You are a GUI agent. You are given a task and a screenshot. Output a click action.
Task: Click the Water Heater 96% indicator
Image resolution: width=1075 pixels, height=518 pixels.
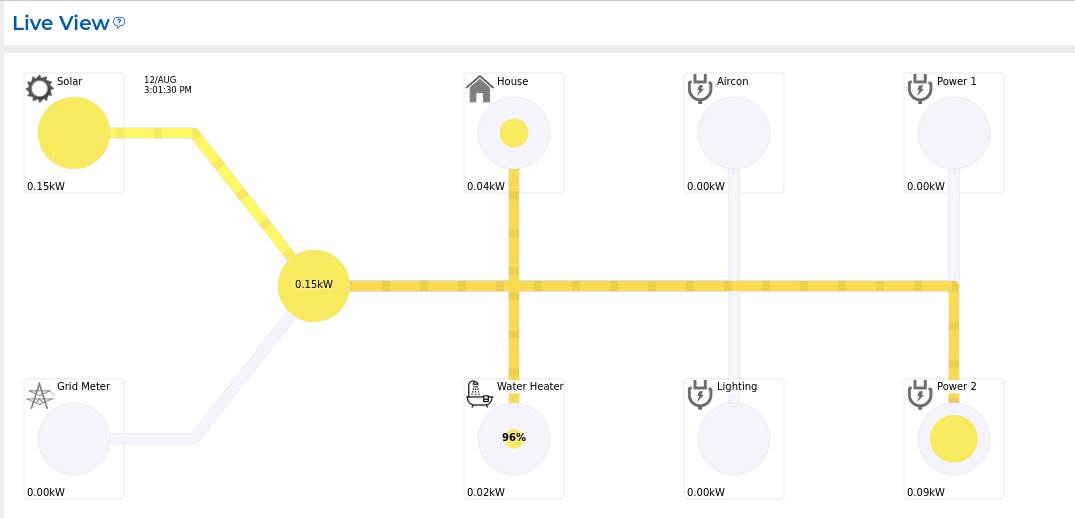coord(514,438)
